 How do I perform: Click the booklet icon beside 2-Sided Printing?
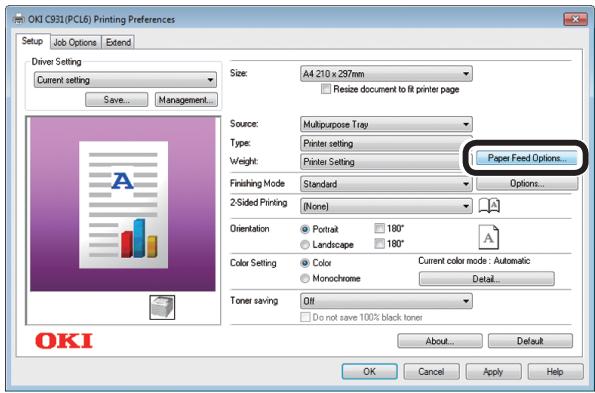click(x=489, y=206)
